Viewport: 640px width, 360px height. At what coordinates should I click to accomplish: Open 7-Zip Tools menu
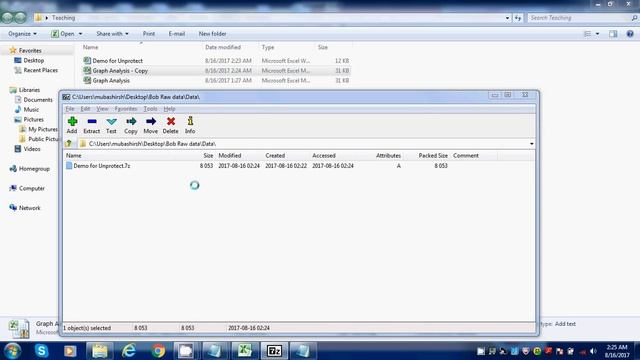[150, 109]
